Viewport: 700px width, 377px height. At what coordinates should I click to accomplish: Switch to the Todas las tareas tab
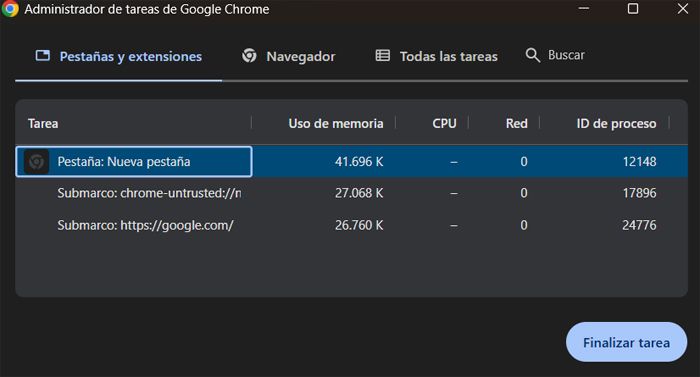[x=436, y=57]
